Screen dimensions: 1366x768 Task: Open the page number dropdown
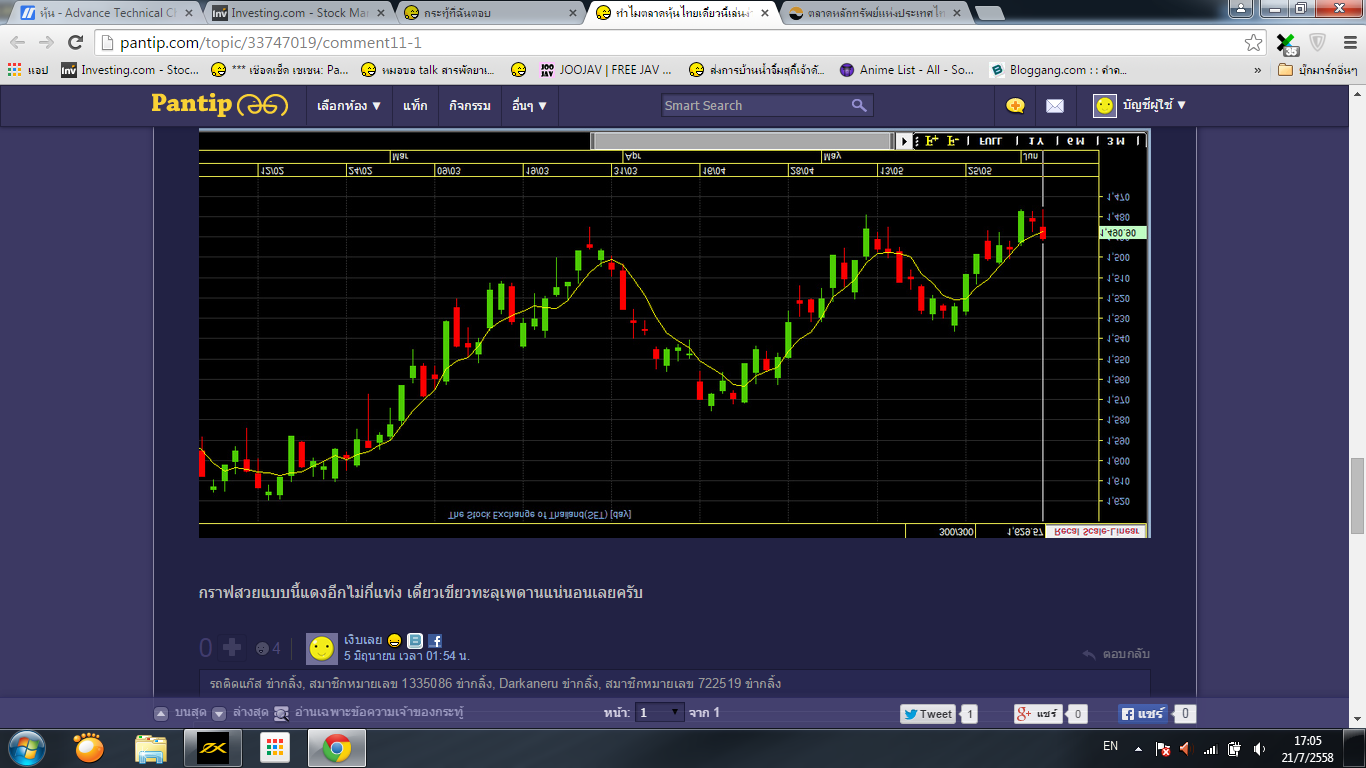[660, 713]
